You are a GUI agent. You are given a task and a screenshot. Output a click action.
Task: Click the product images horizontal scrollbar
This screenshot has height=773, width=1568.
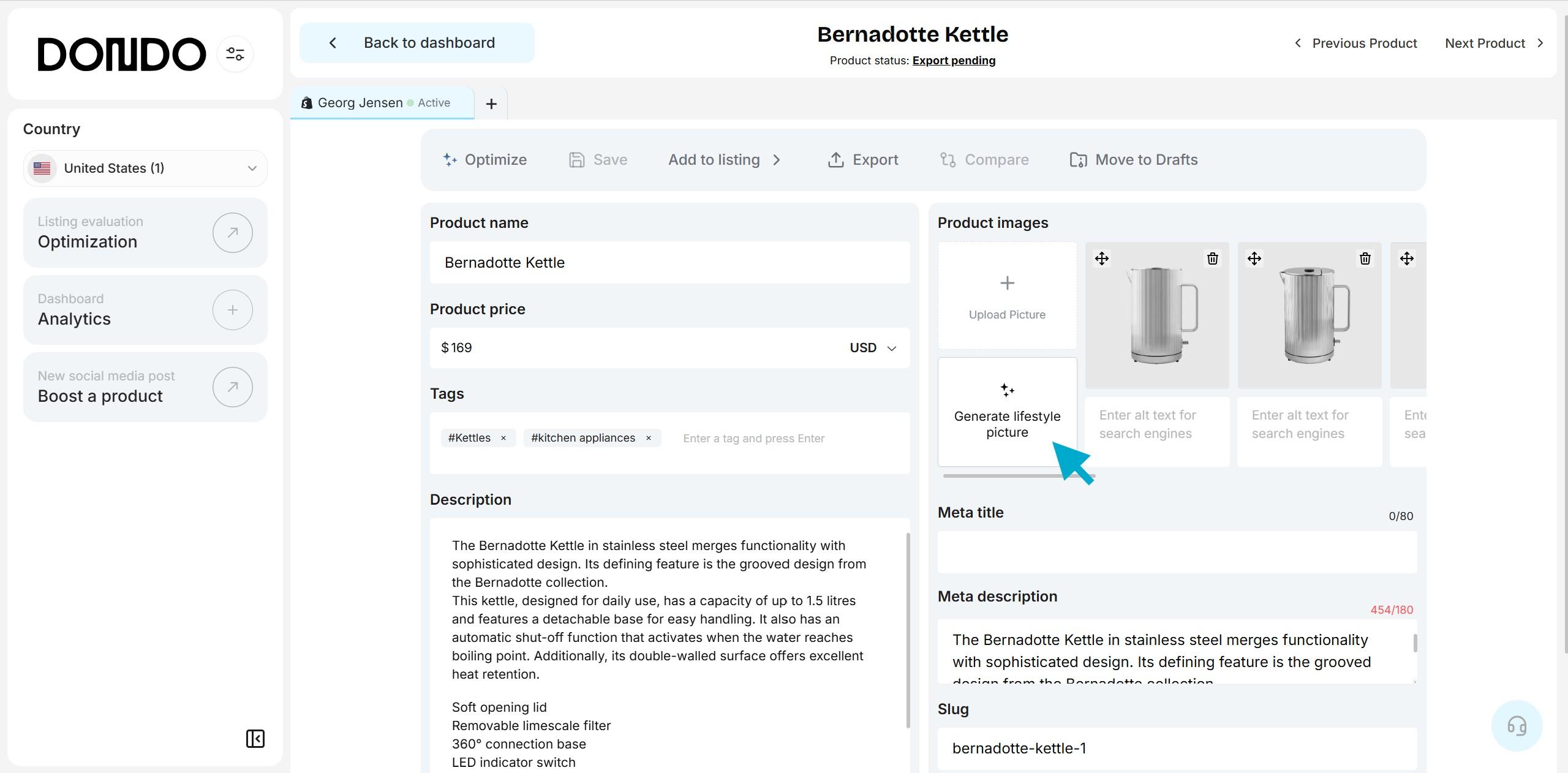(x=1005, y=475)
